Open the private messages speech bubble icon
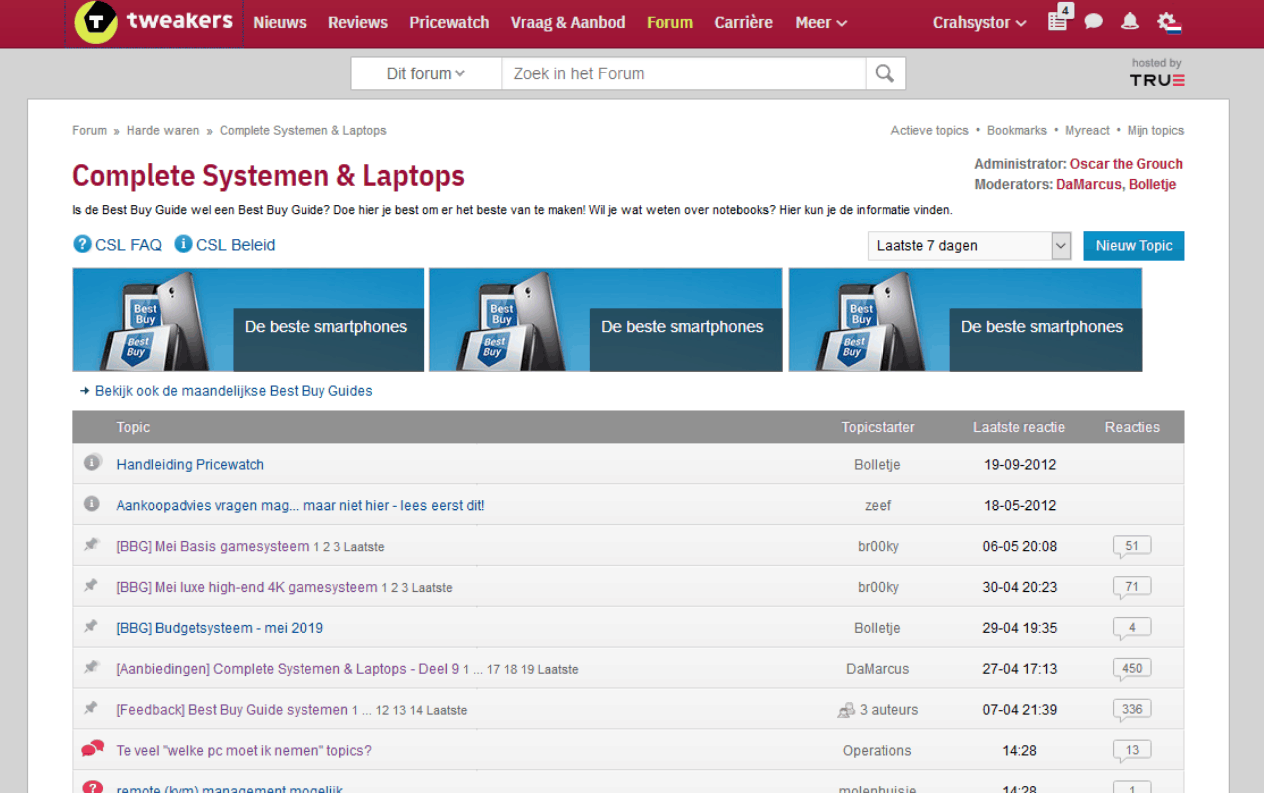1264x793 pixels. tap(1094, 22)
